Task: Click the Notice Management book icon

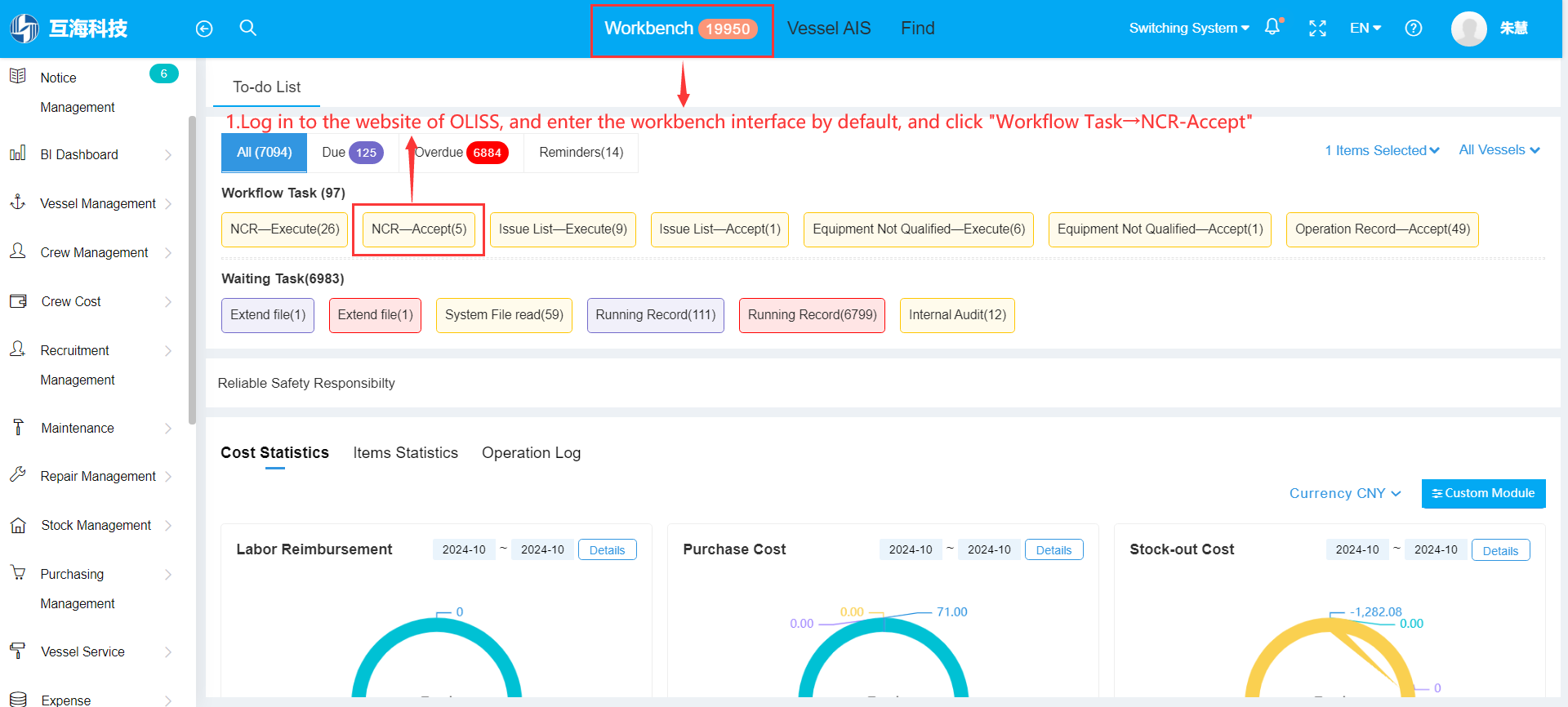Action: pos(17,76)
